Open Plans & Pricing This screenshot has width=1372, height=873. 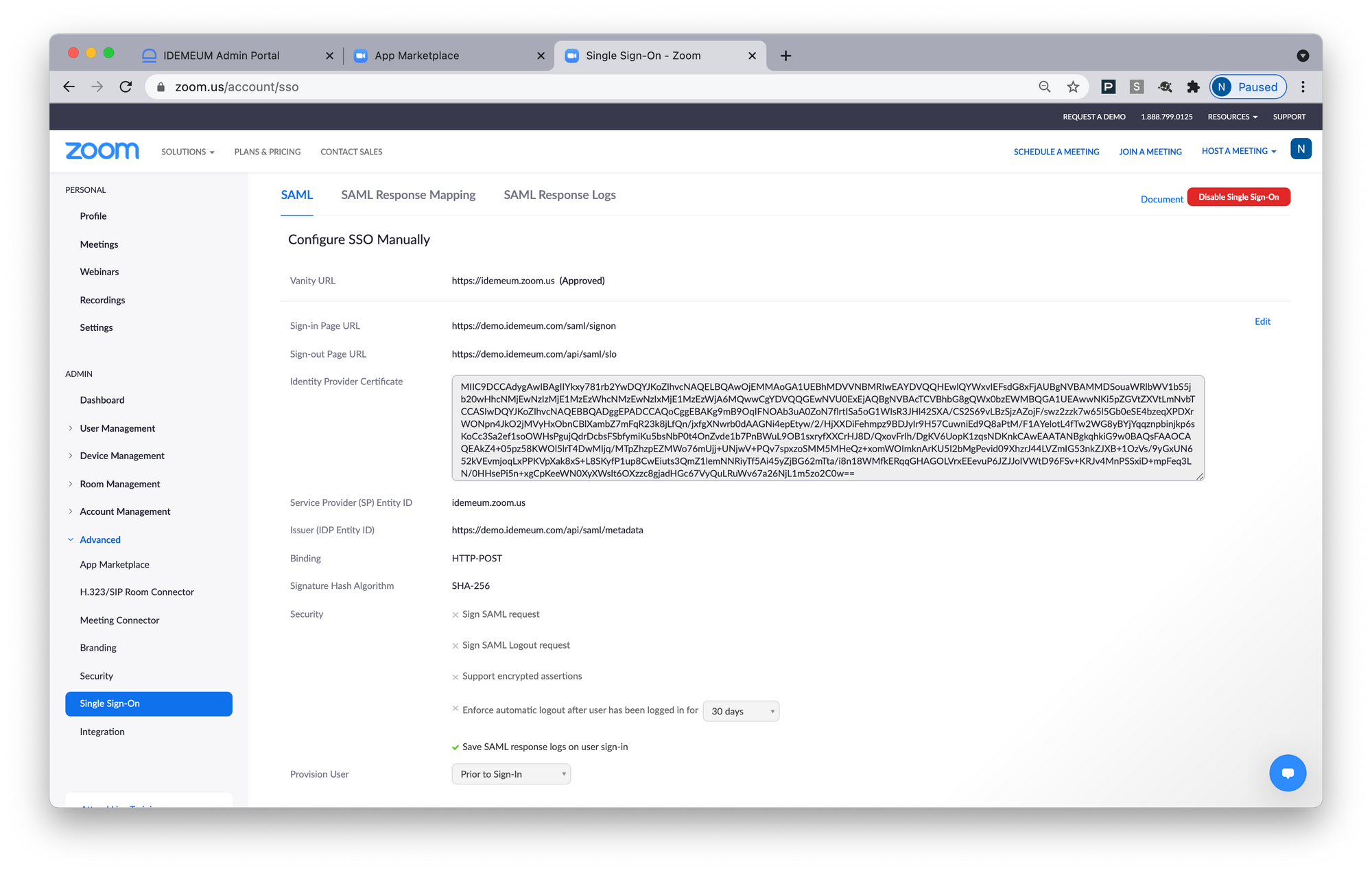268,152
